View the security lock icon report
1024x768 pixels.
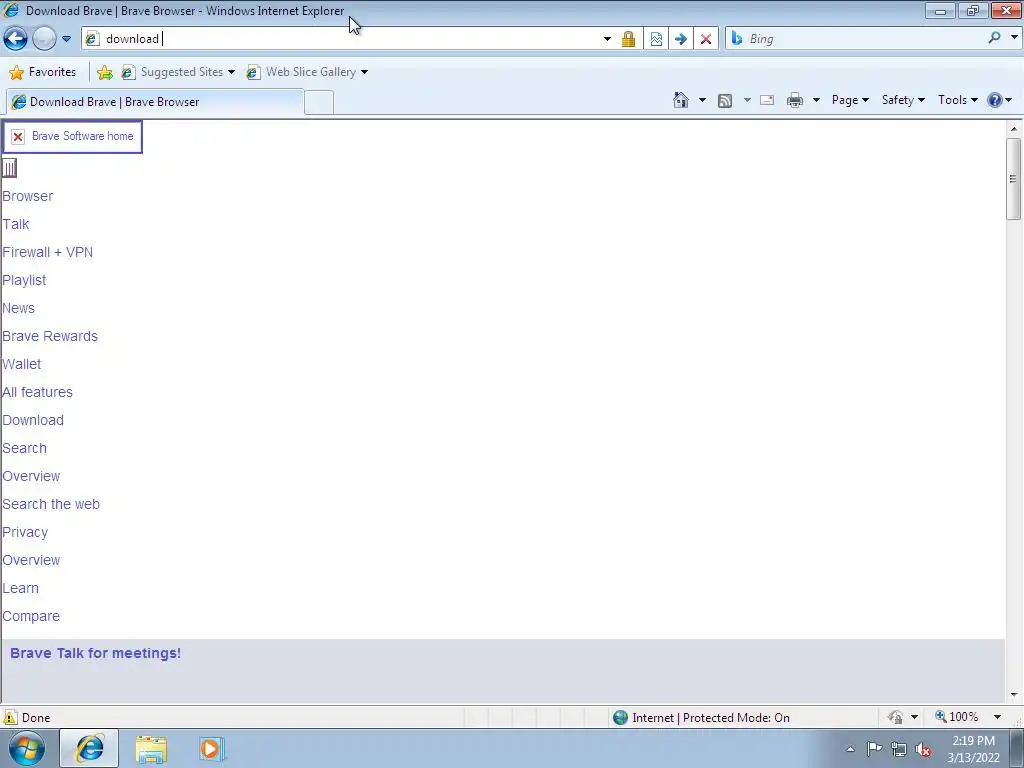pos(628,39)
